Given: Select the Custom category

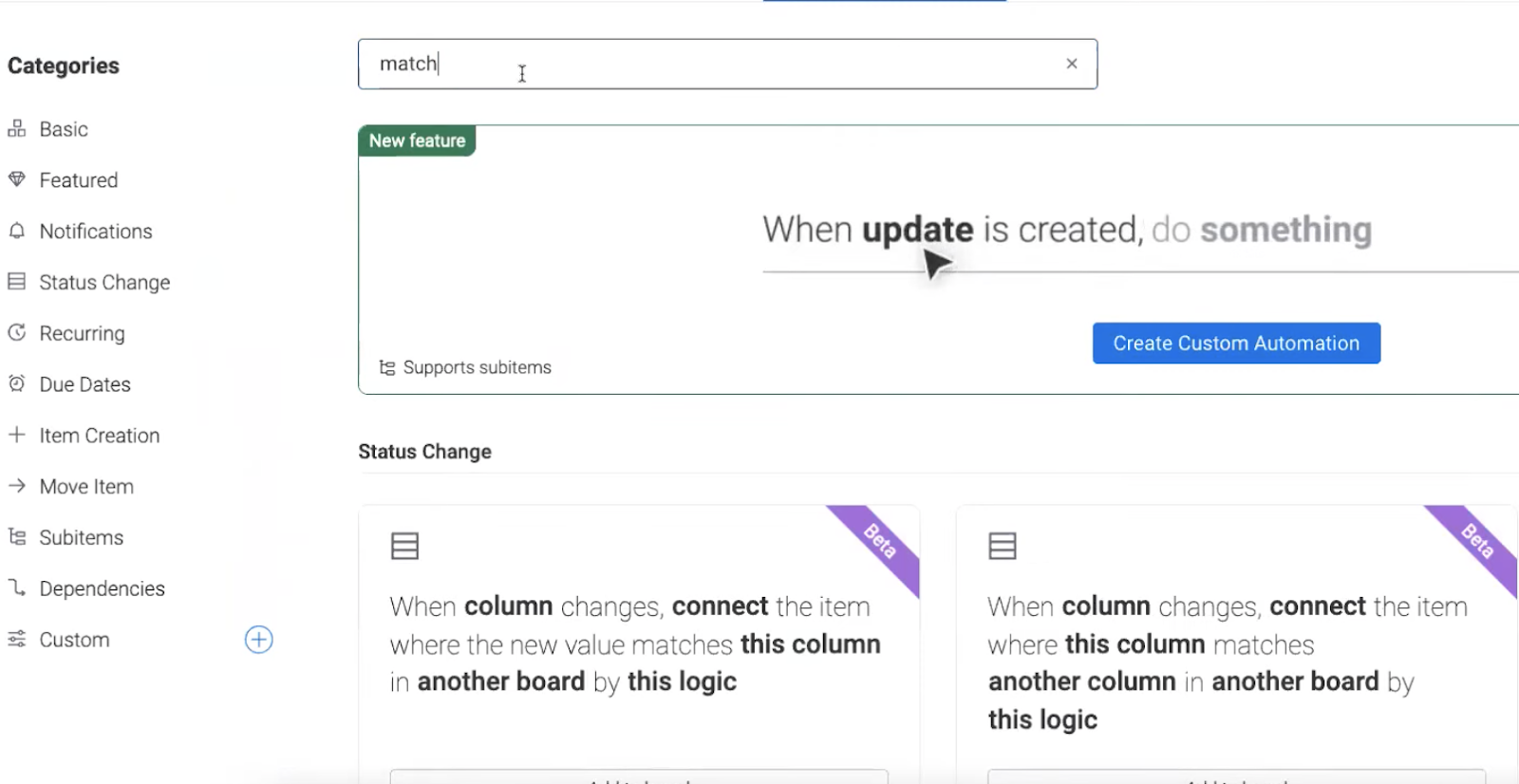Looking at the screenshot, I should [x=74, y=640].
